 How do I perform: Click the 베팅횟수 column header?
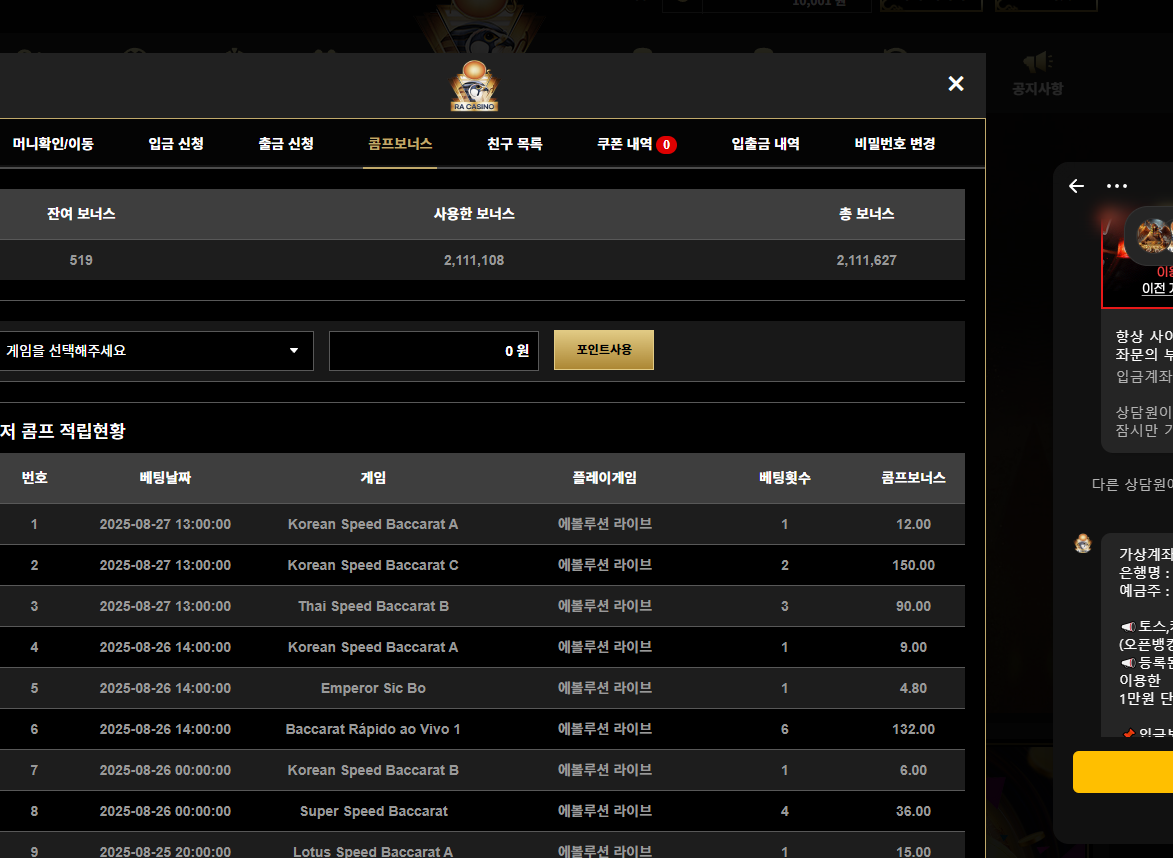[785, 477]
